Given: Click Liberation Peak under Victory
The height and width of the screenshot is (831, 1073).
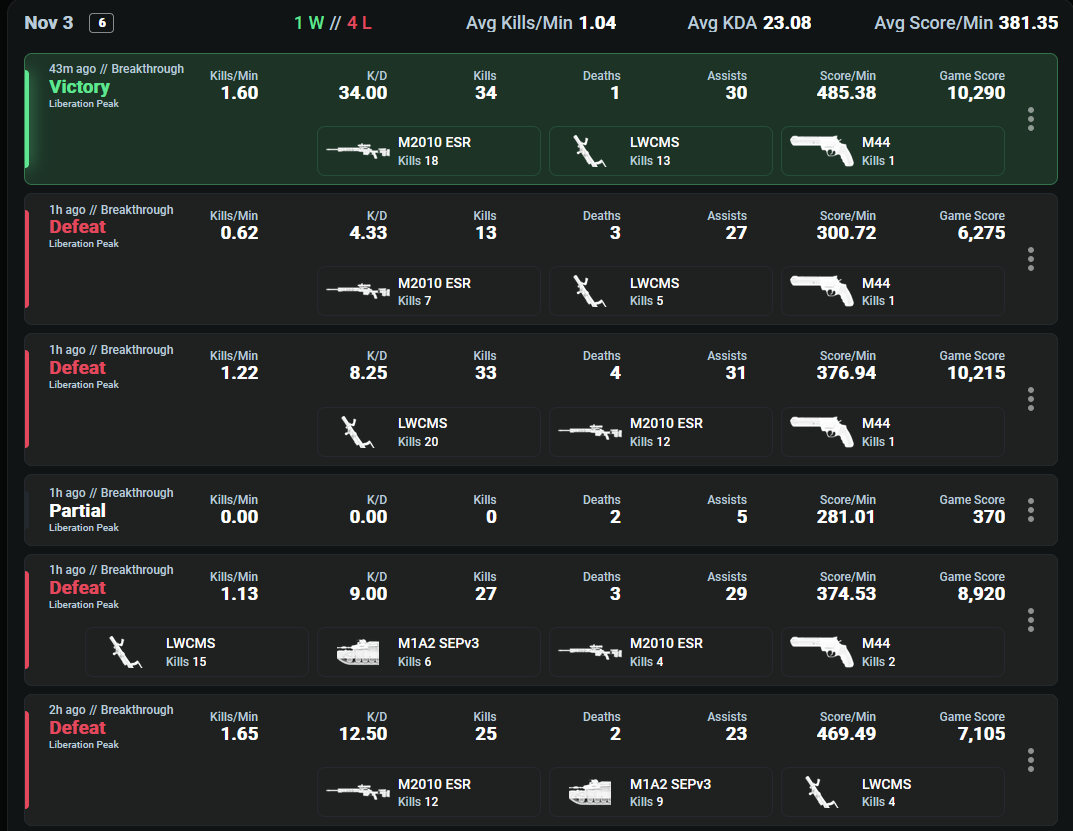Looking at the screenshot, I should tap(83, 103).
